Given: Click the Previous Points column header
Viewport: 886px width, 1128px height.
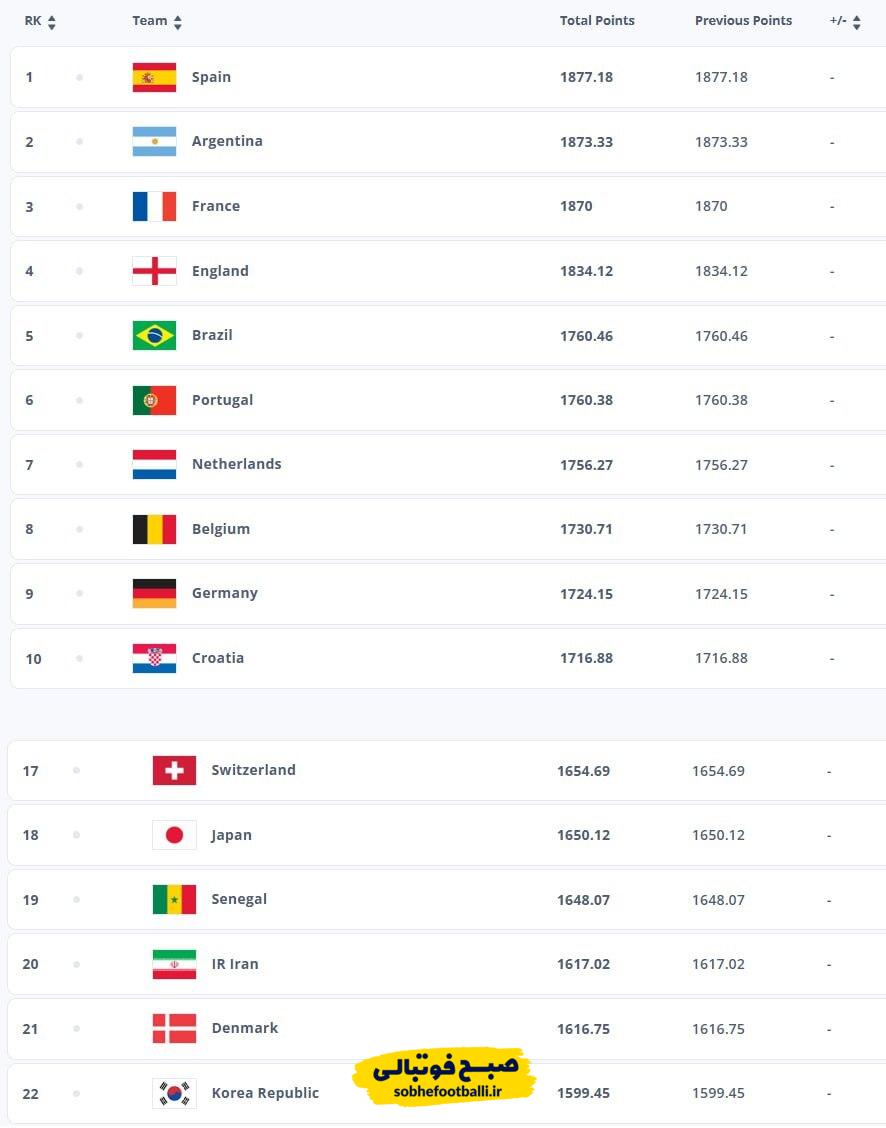Looking at the screenshot, I should [743, 21].
